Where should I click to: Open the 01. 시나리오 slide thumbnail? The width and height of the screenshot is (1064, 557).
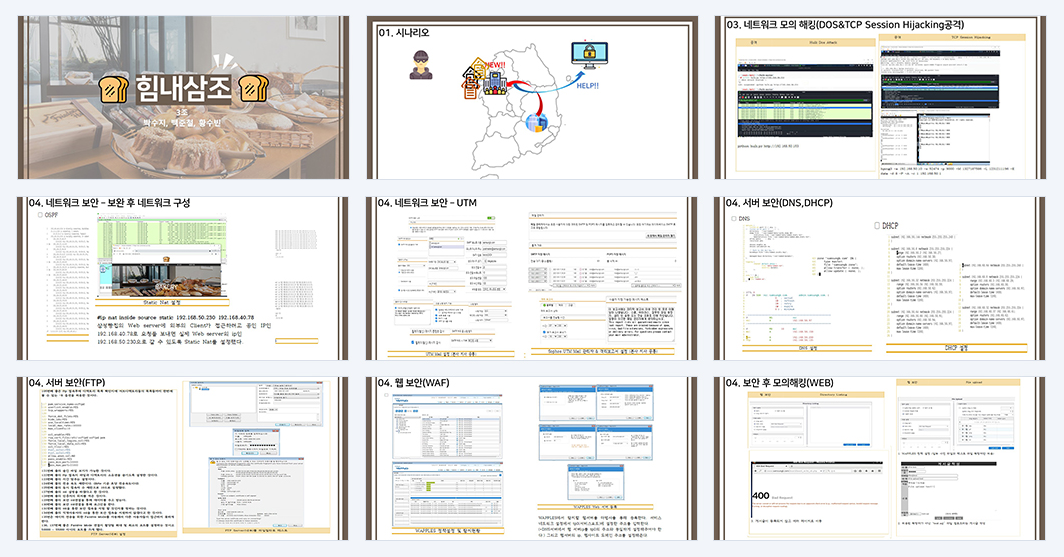(x=532, y=98)
